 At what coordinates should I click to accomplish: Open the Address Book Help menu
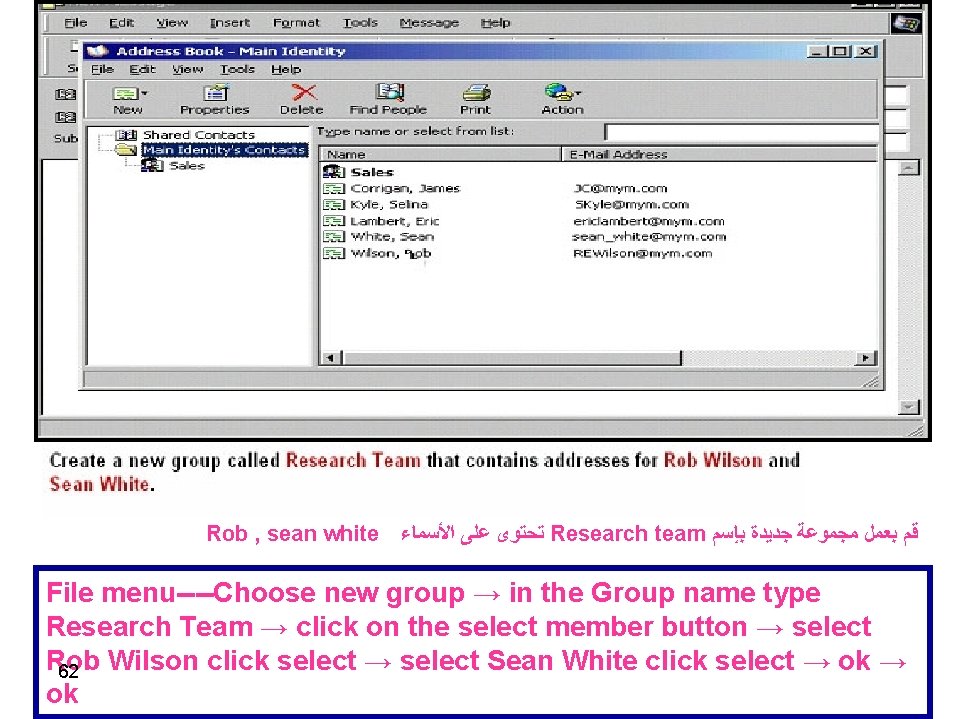286,69
